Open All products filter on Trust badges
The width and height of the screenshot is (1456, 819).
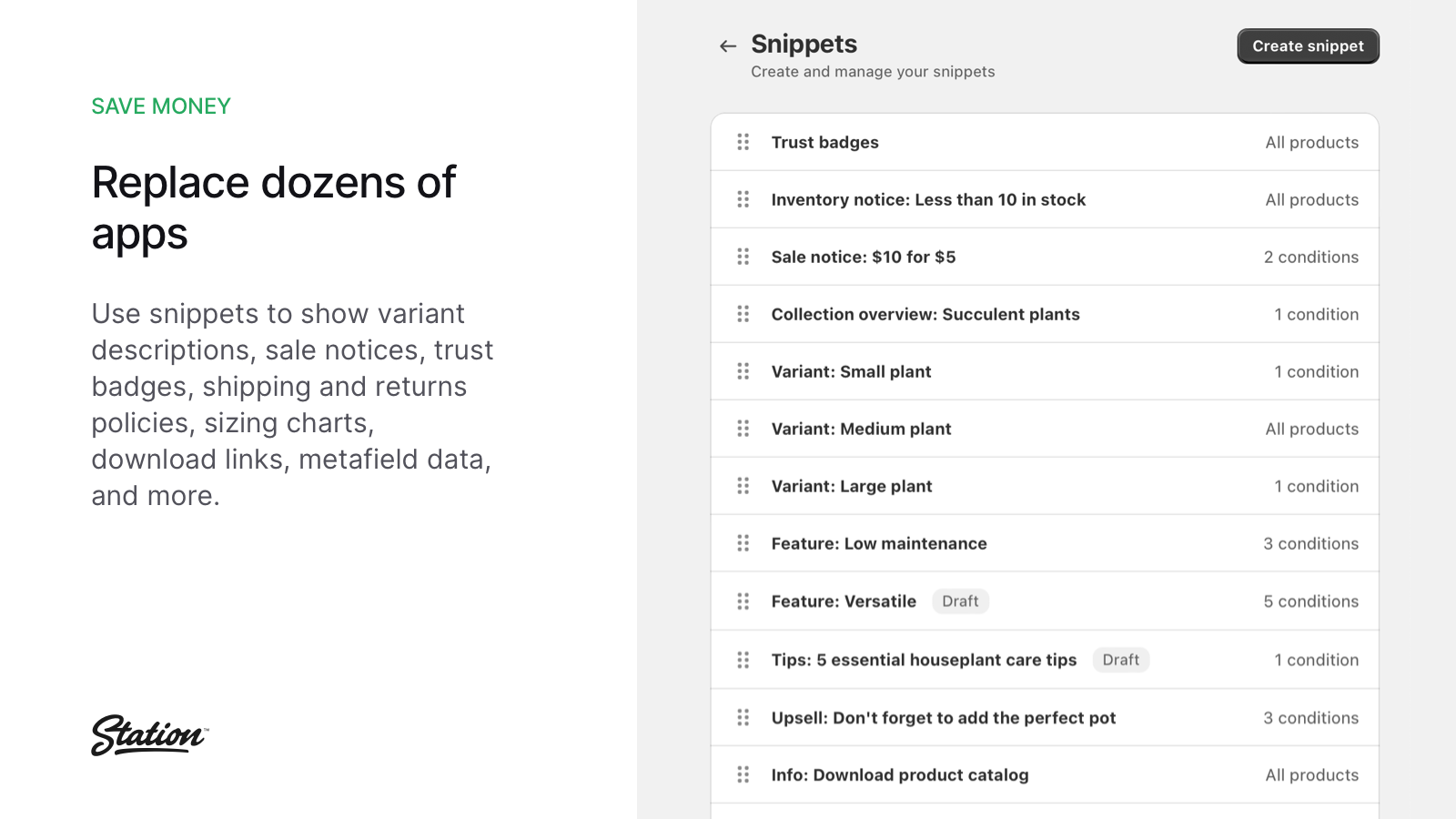point(1311,142)
